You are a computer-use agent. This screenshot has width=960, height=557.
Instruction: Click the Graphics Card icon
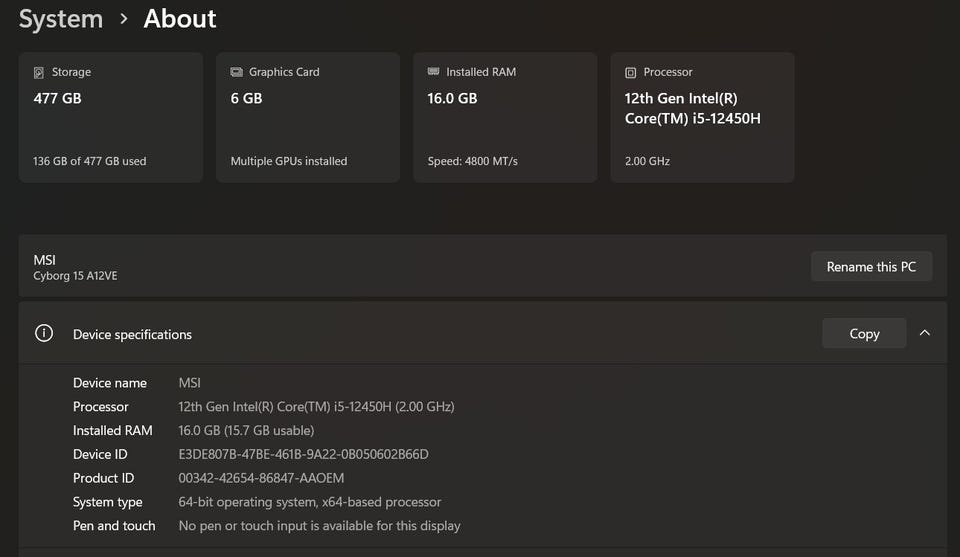236,72
